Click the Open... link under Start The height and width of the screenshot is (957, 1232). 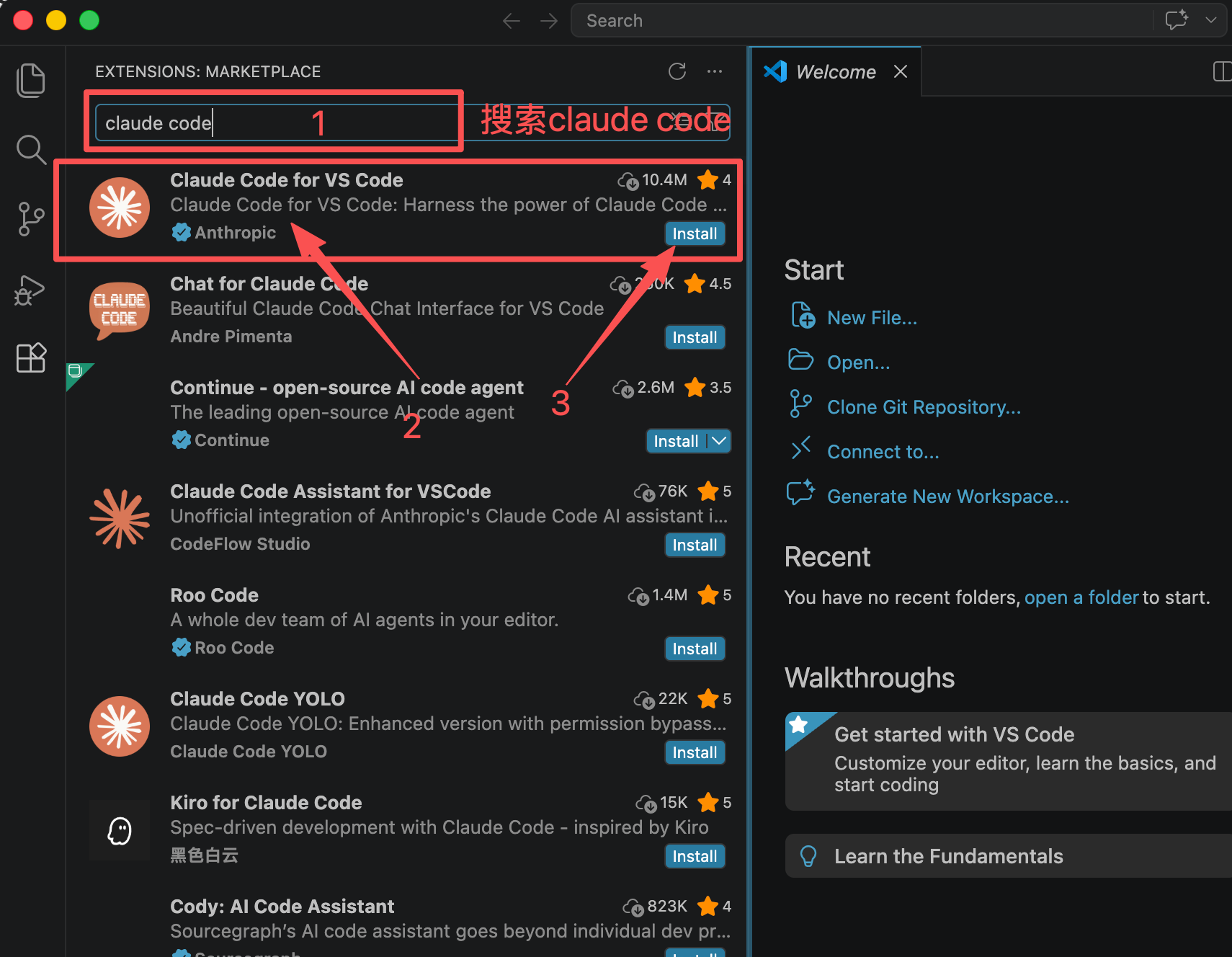pyautogui.click(x=858, y=362)
